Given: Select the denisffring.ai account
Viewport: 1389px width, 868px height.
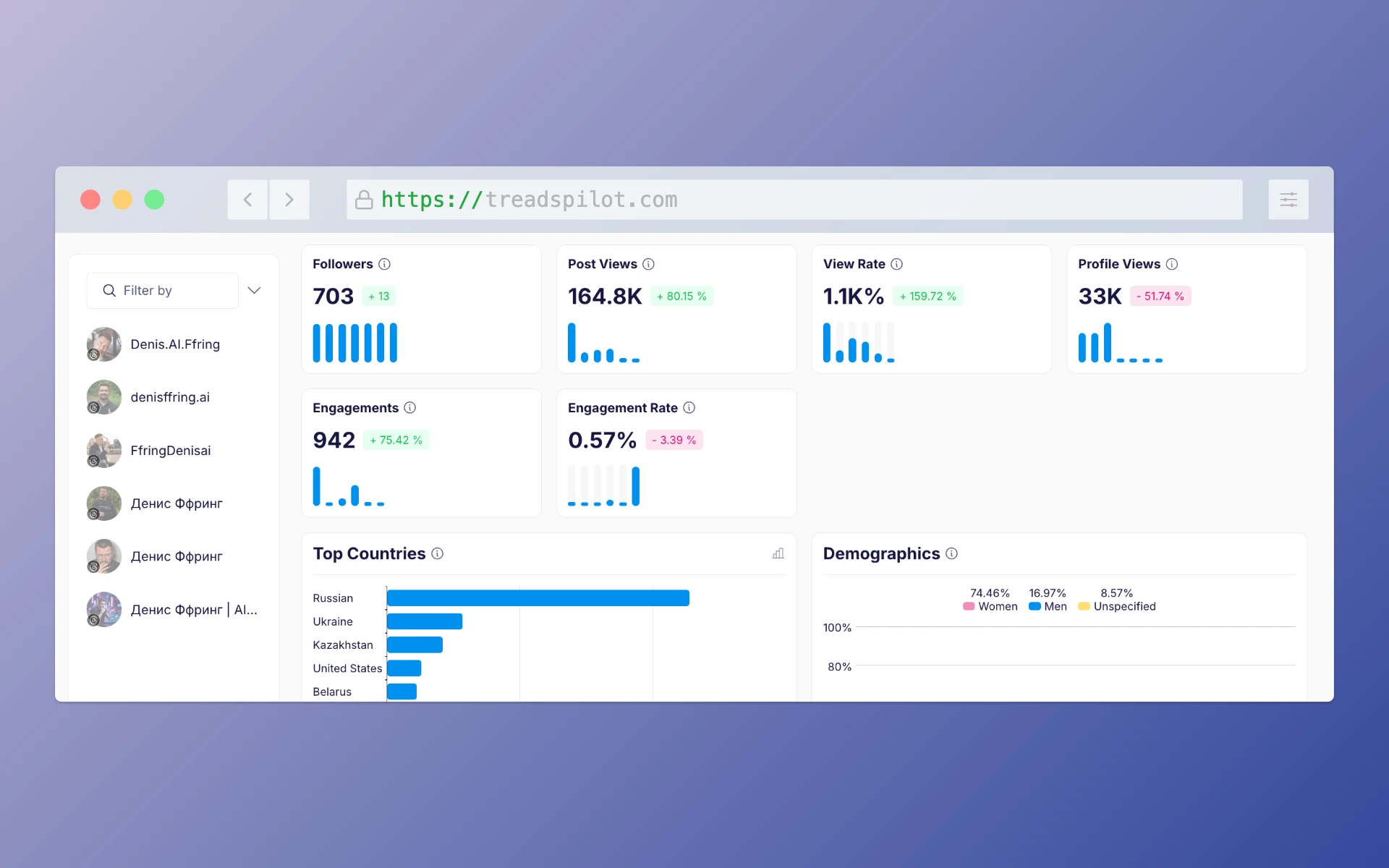Looking at the screenshot, I should pyautogui.click(x=169, y=397).
